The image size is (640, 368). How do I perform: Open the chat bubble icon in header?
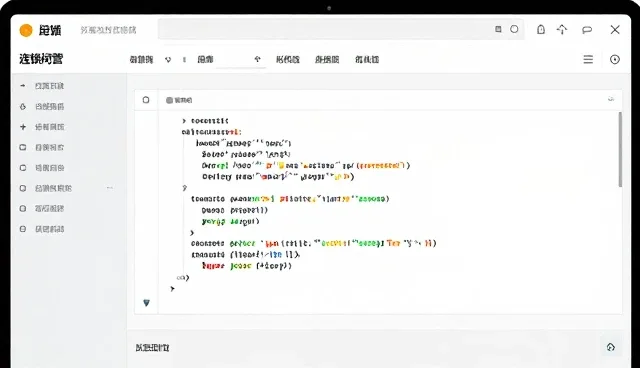click(x=587, y=30)
